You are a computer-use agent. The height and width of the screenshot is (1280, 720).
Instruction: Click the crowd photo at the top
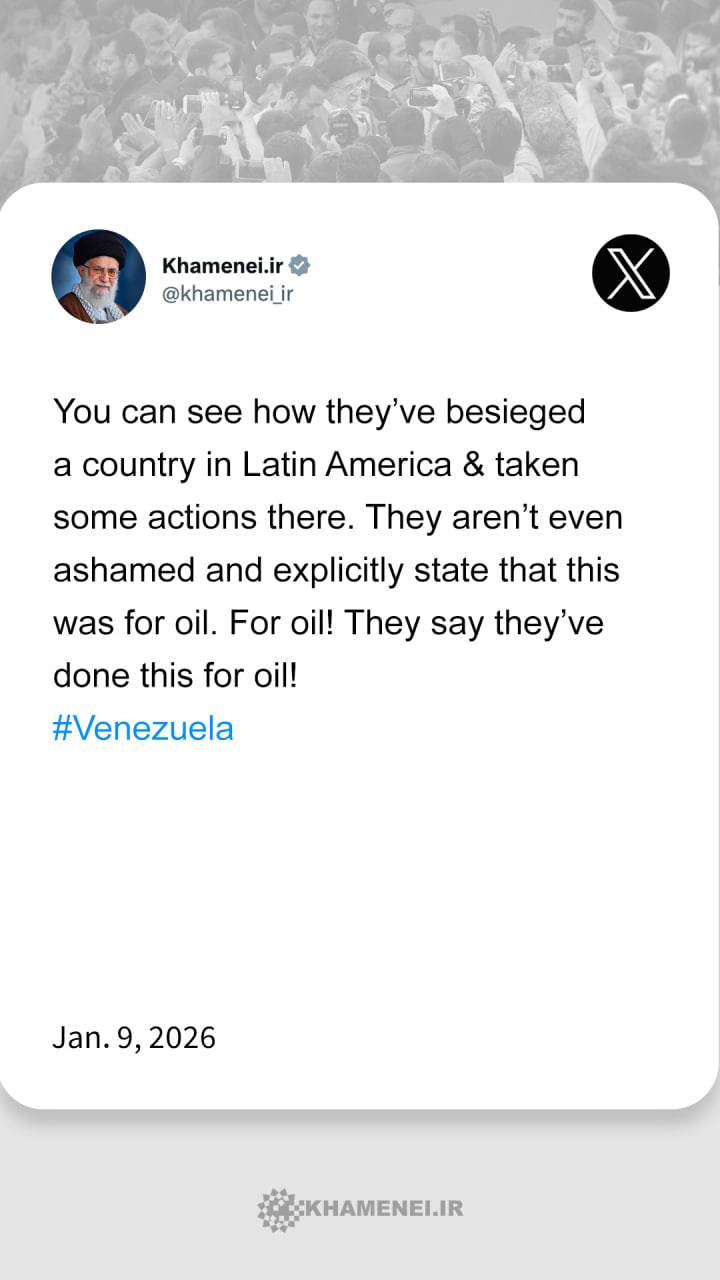point(360,90)
